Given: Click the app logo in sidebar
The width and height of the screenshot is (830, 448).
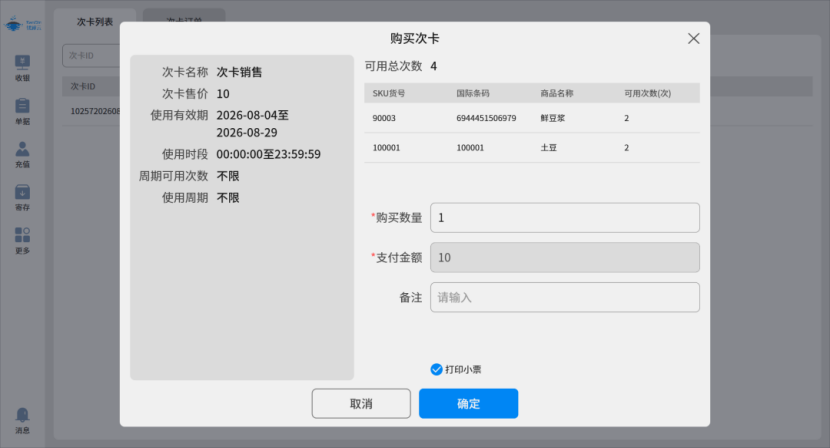Looking at the screenshot, I should (x=23, y=24).
